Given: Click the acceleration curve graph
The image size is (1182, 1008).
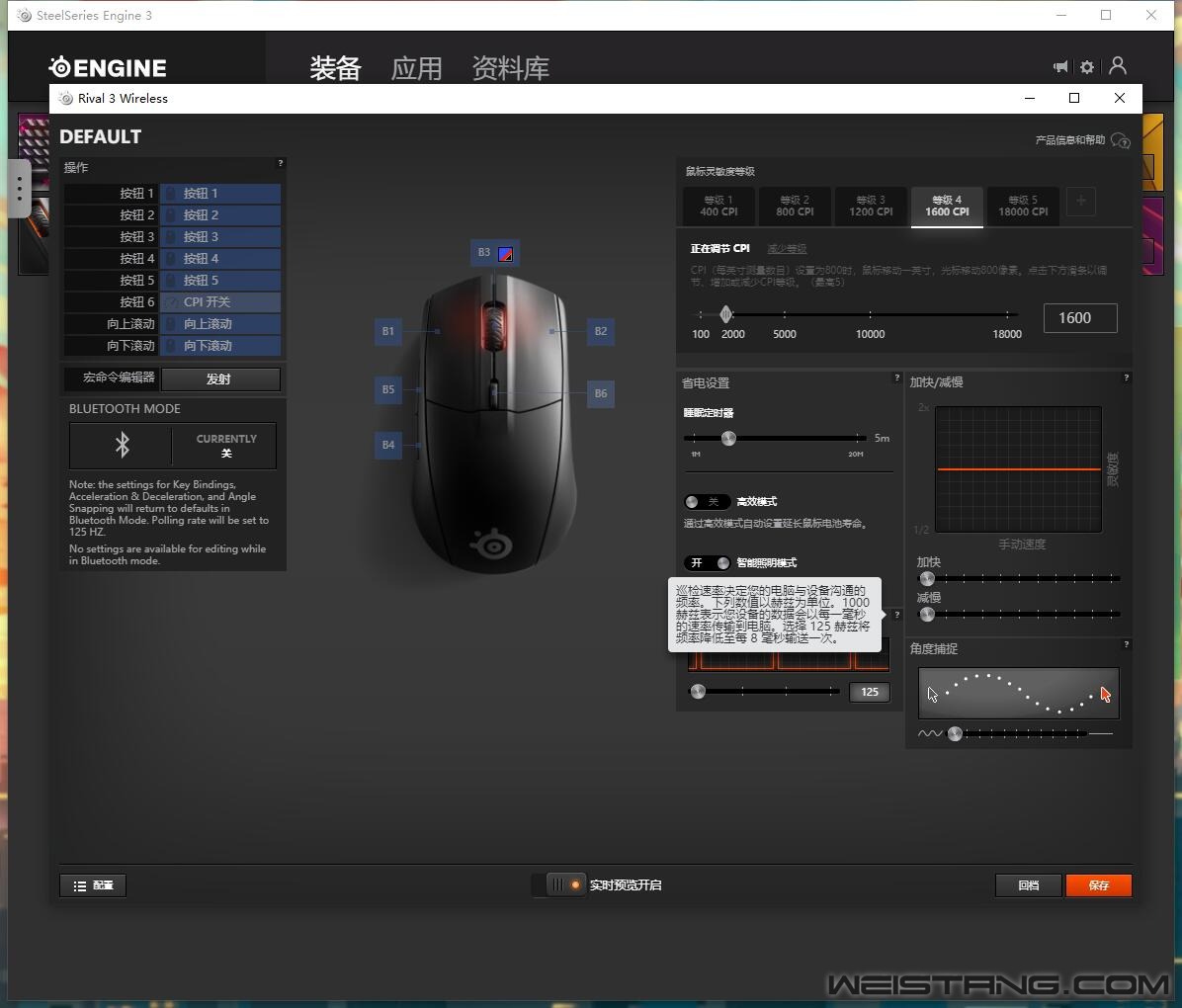Looking at the screenshot, I should coord(1018,469).
